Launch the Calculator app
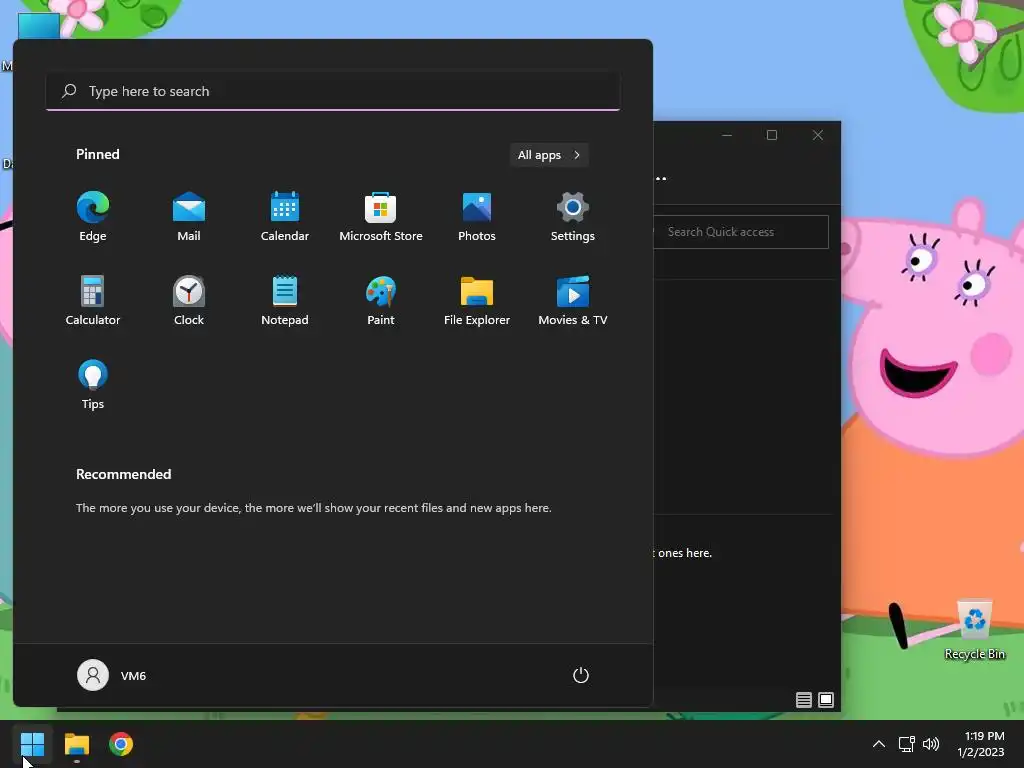This screenshot has width=1024, height=768. pyautogui.click(x=93, y=301)
